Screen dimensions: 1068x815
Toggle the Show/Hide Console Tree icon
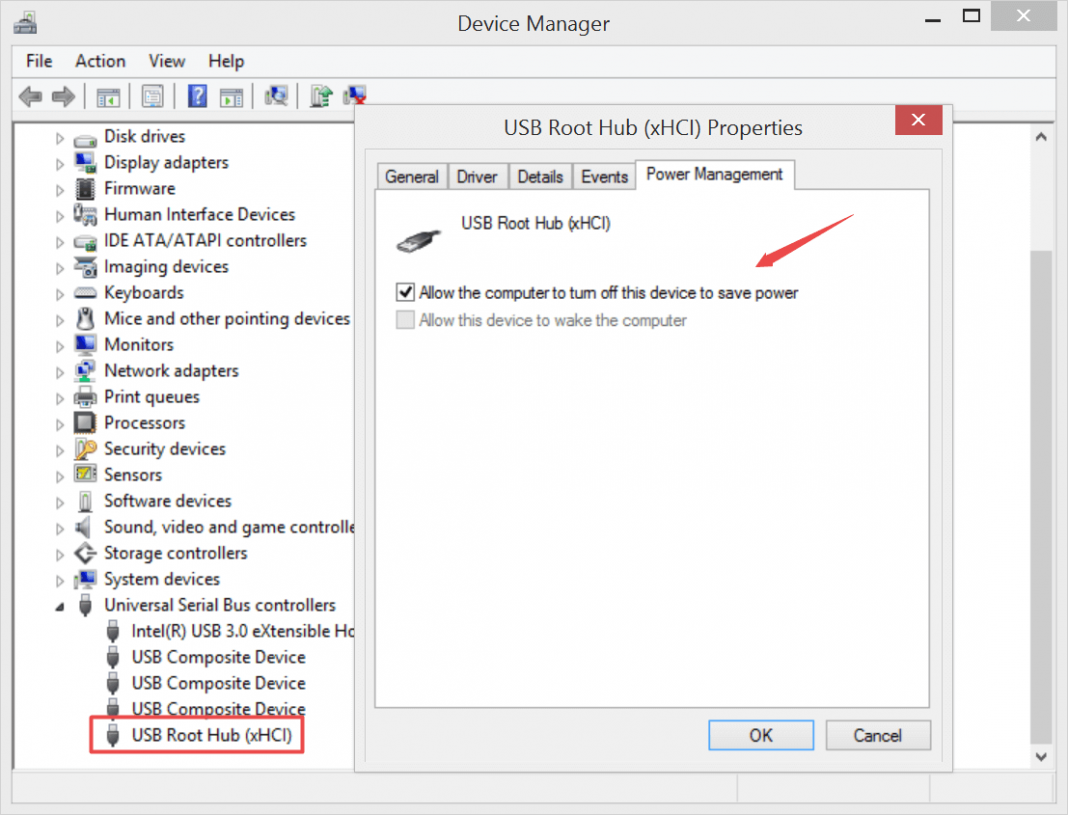(109, 95)
